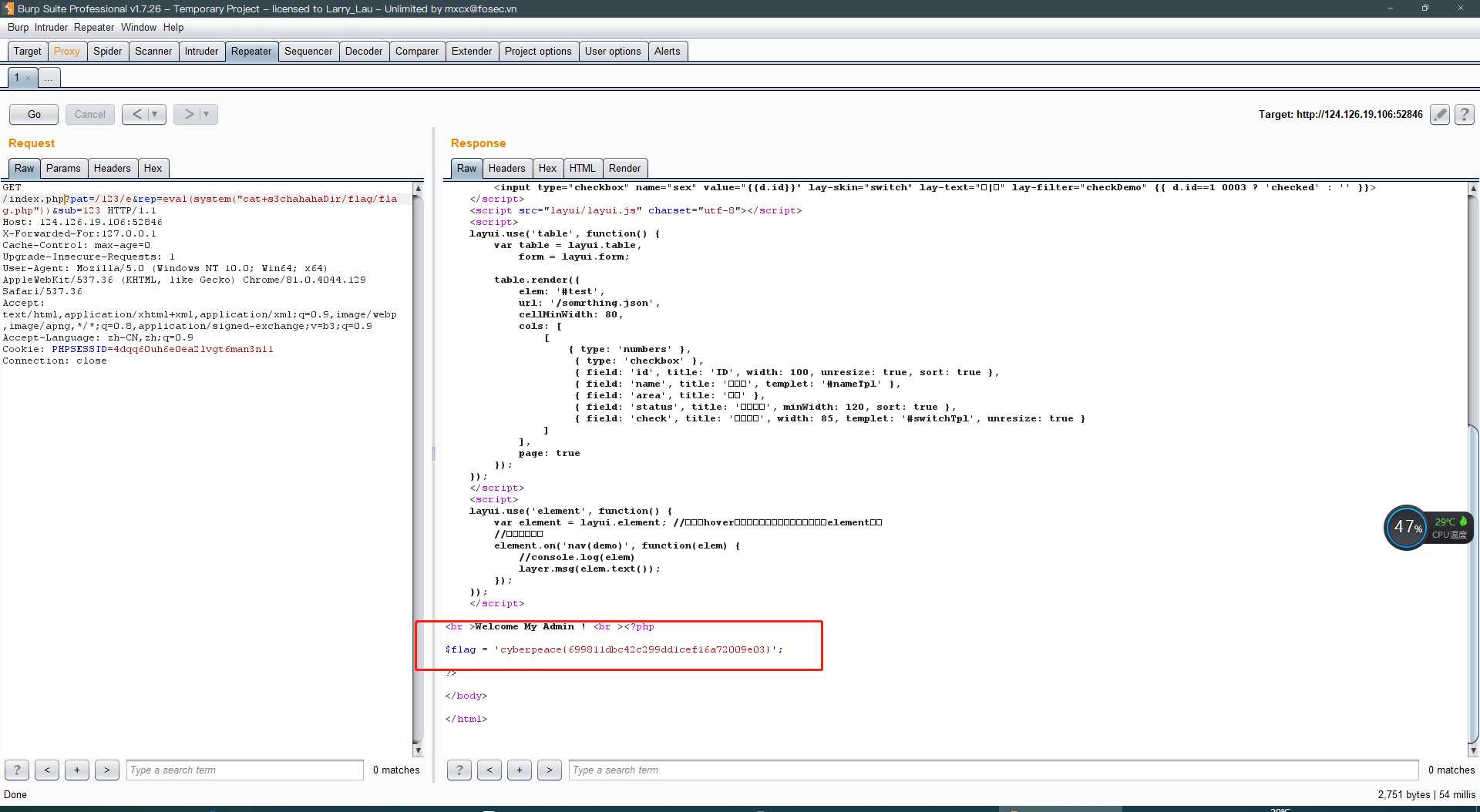Click the X-Forwarded-For header line in request
1480x812 pixels.
pos(79,233)
